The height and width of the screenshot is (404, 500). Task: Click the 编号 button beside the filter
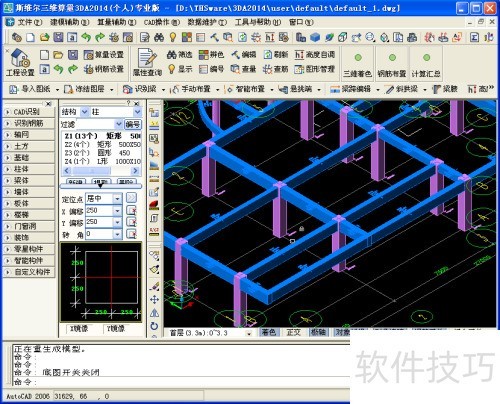(x=133, y=124)
